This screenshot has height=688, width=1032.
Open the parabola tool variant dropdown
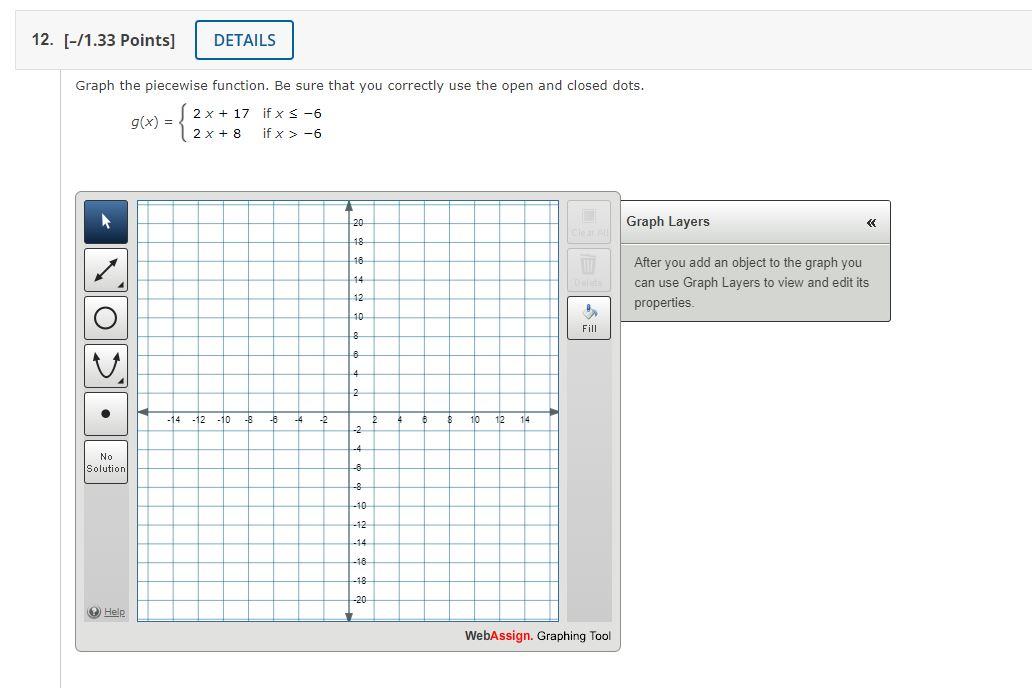(120, 379)
